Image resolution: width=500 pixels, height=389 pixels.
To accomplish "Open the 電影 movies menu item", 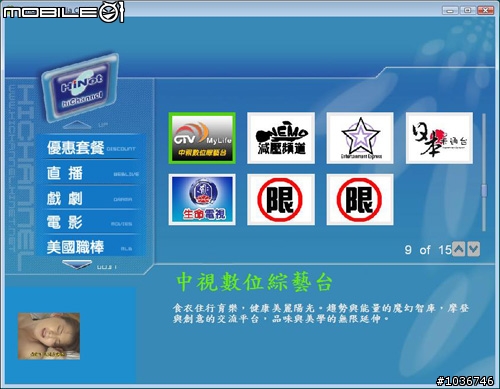I will click(91, 223).
